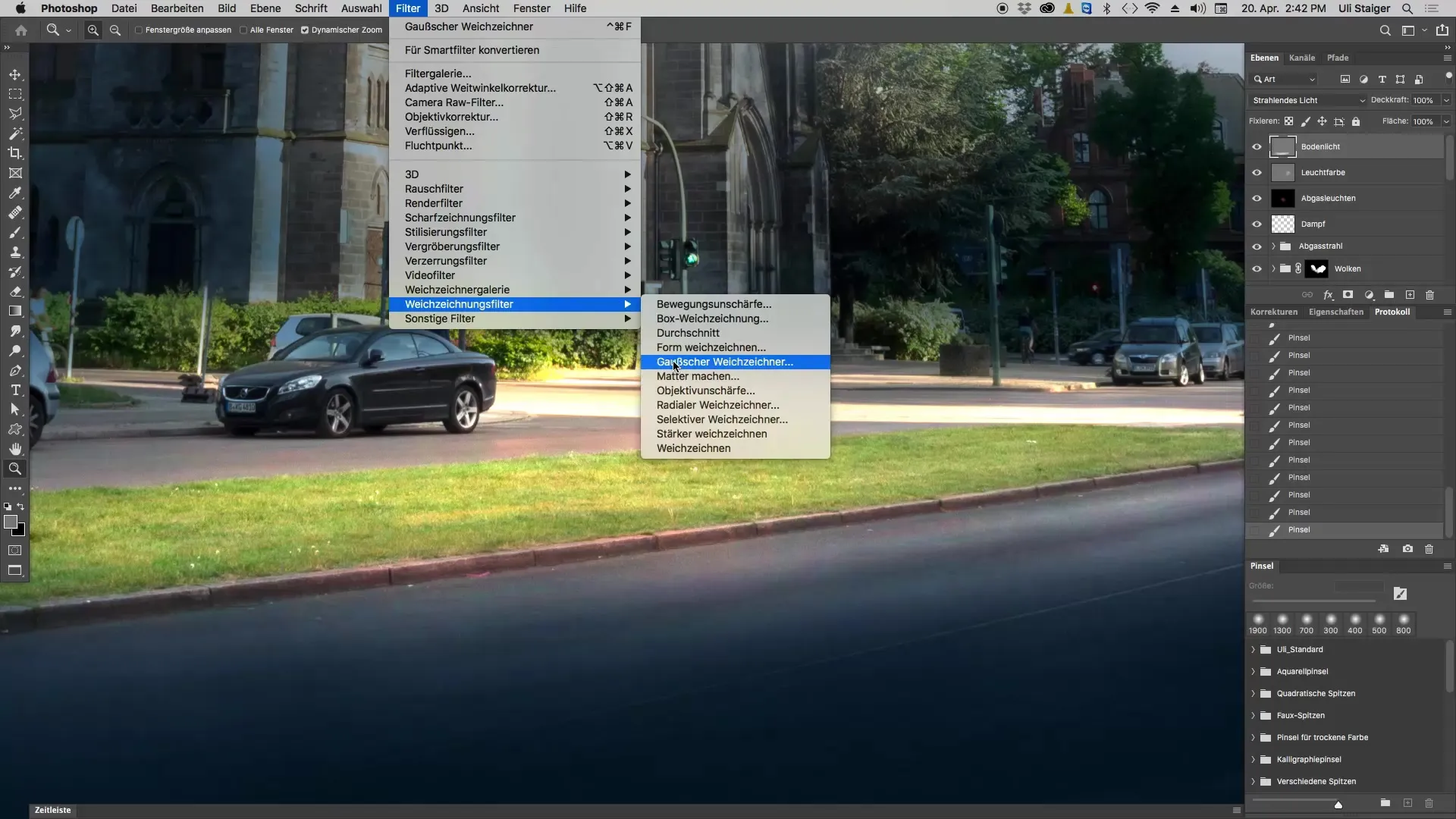Enable Fenstergröße anpassen checkbox
This screenshot has width=1456, height=819.
pyautogui.click(x=139, y=30)
